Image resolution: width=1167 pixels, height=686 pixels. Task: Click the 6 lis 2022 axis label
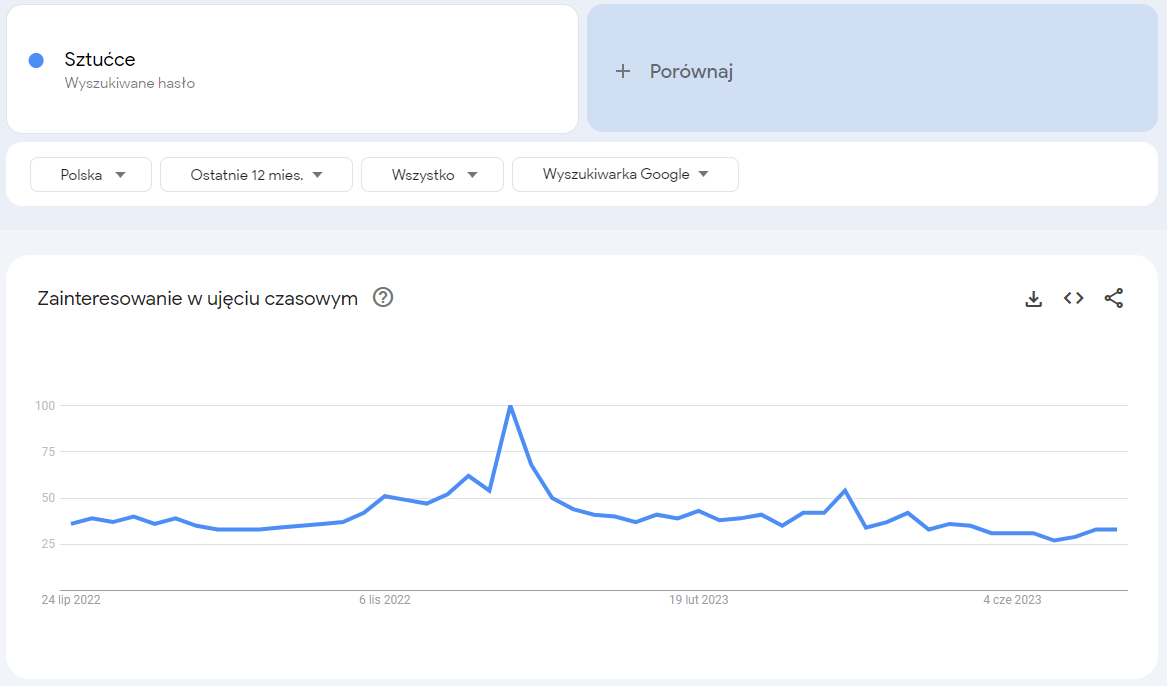[x=385, y=600]
